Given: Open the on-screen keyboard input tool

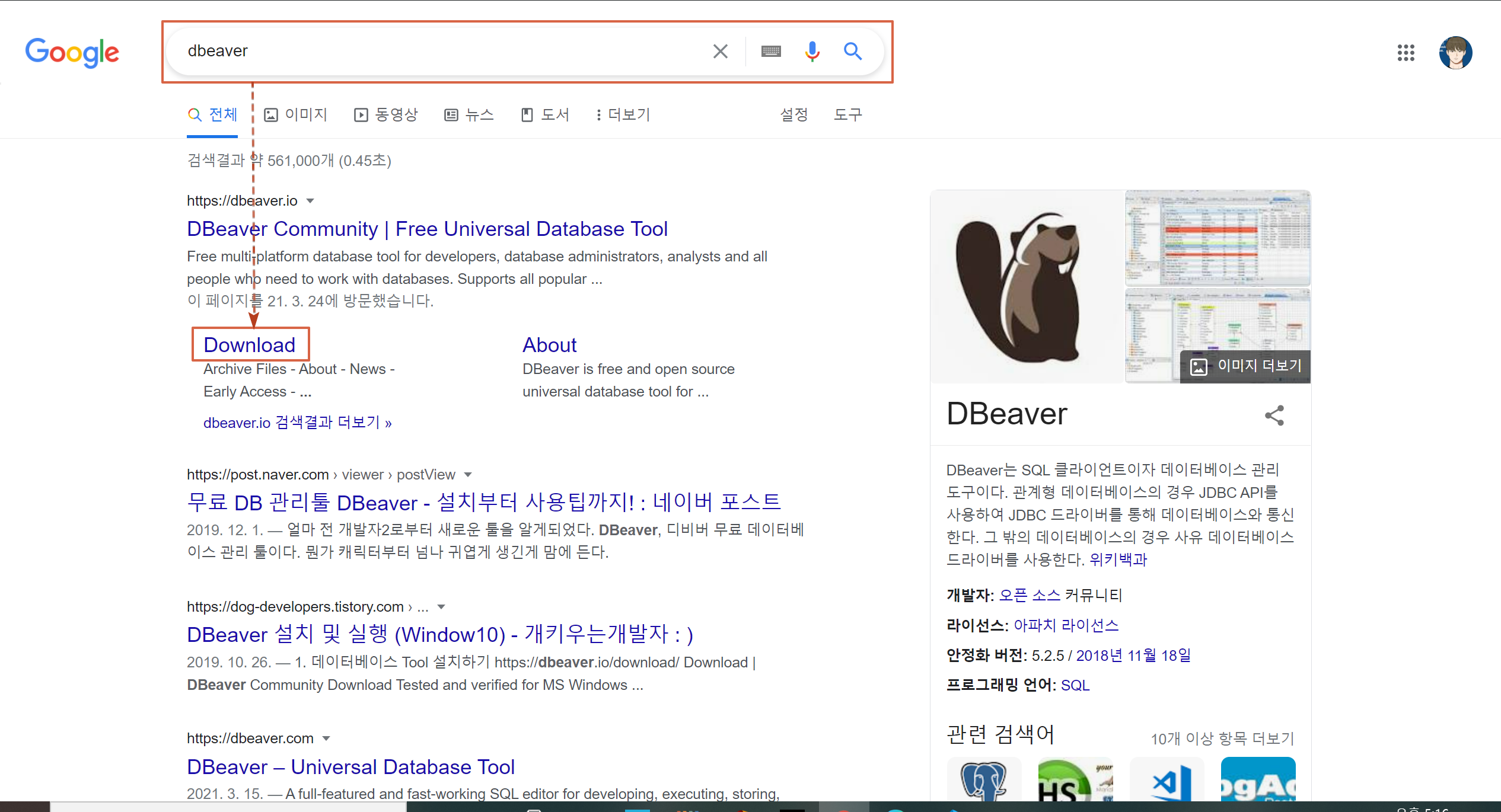Looking at the screenshot, I should 770,52.
